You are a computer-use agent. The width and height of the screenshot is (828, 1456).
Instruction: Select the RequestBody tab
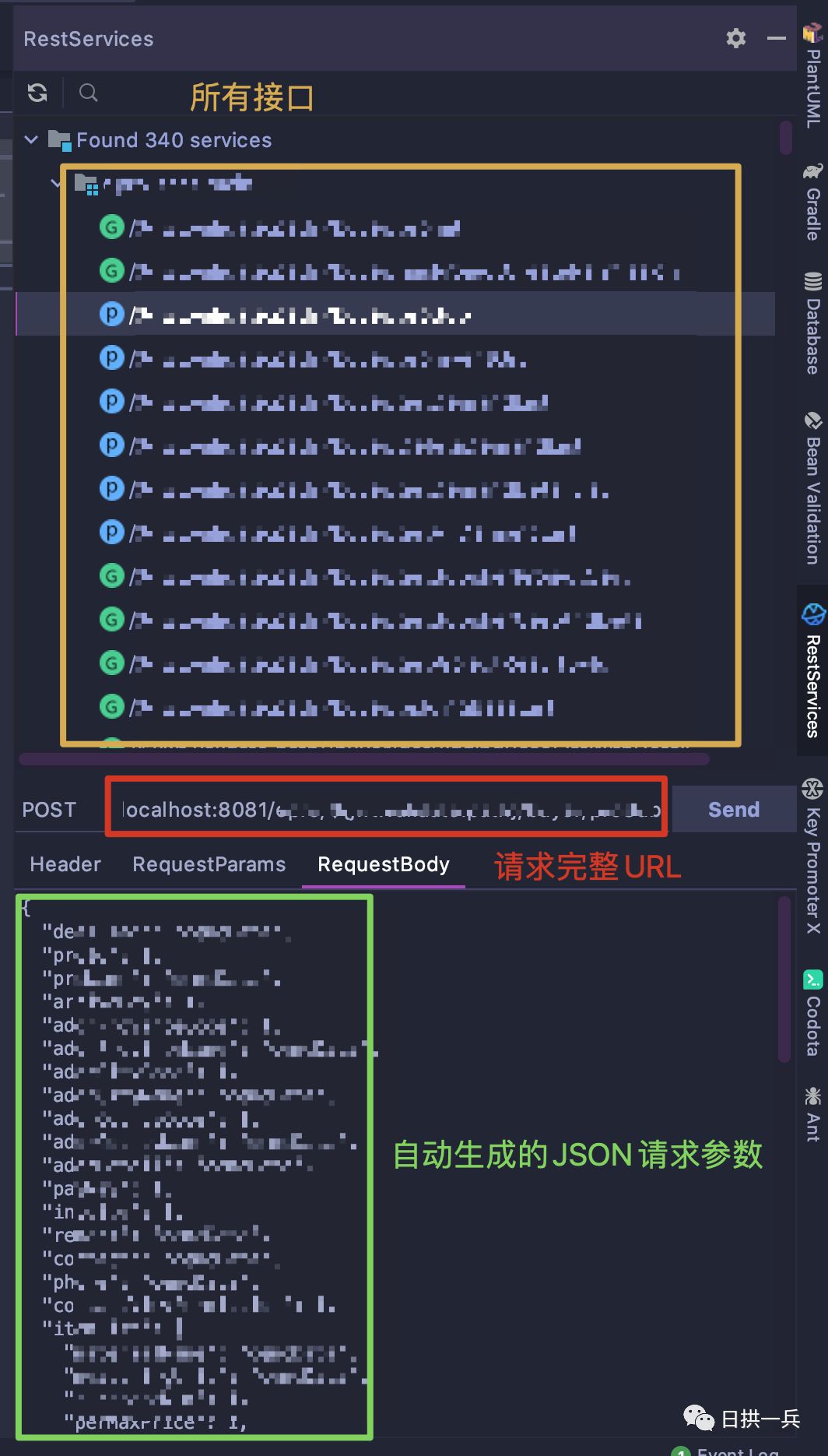[x=384, y=864]
